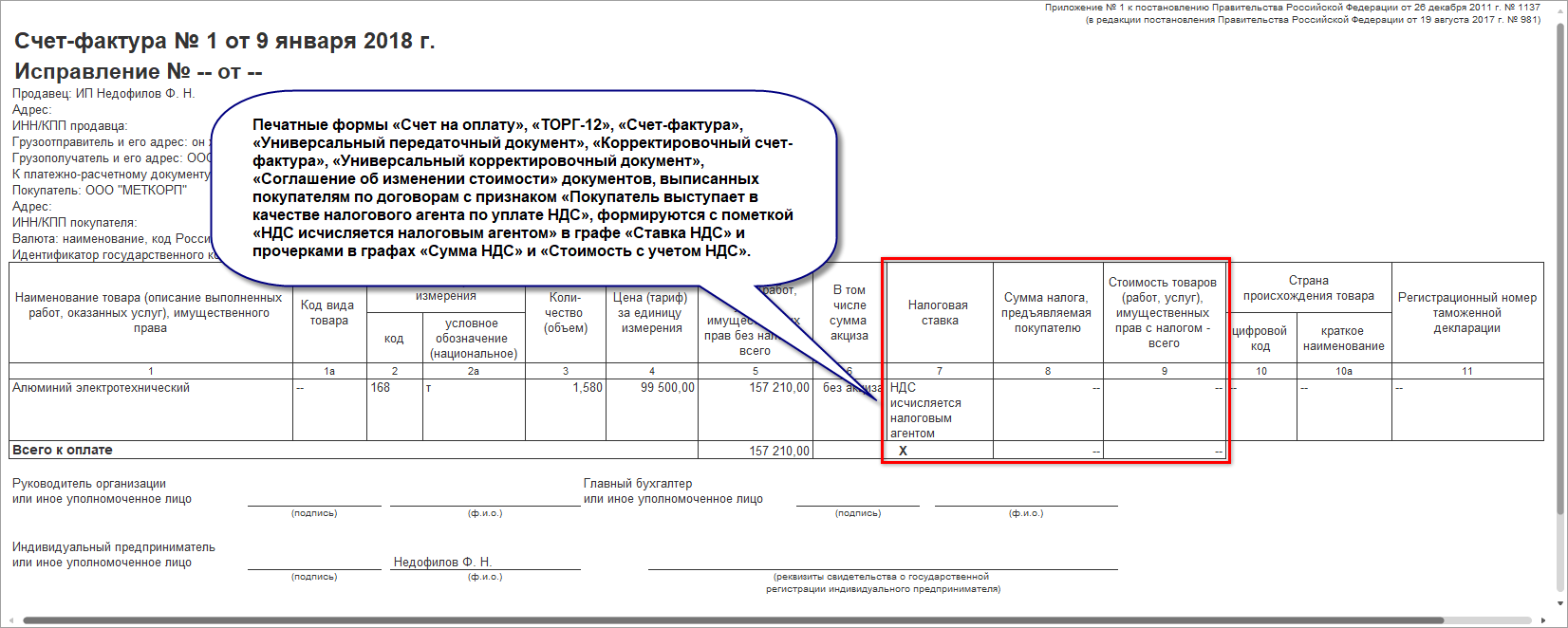Click the 'Страна происхождения товара' header
The height and width of the screenshot is (628, 1568).
pos(1308,287)
